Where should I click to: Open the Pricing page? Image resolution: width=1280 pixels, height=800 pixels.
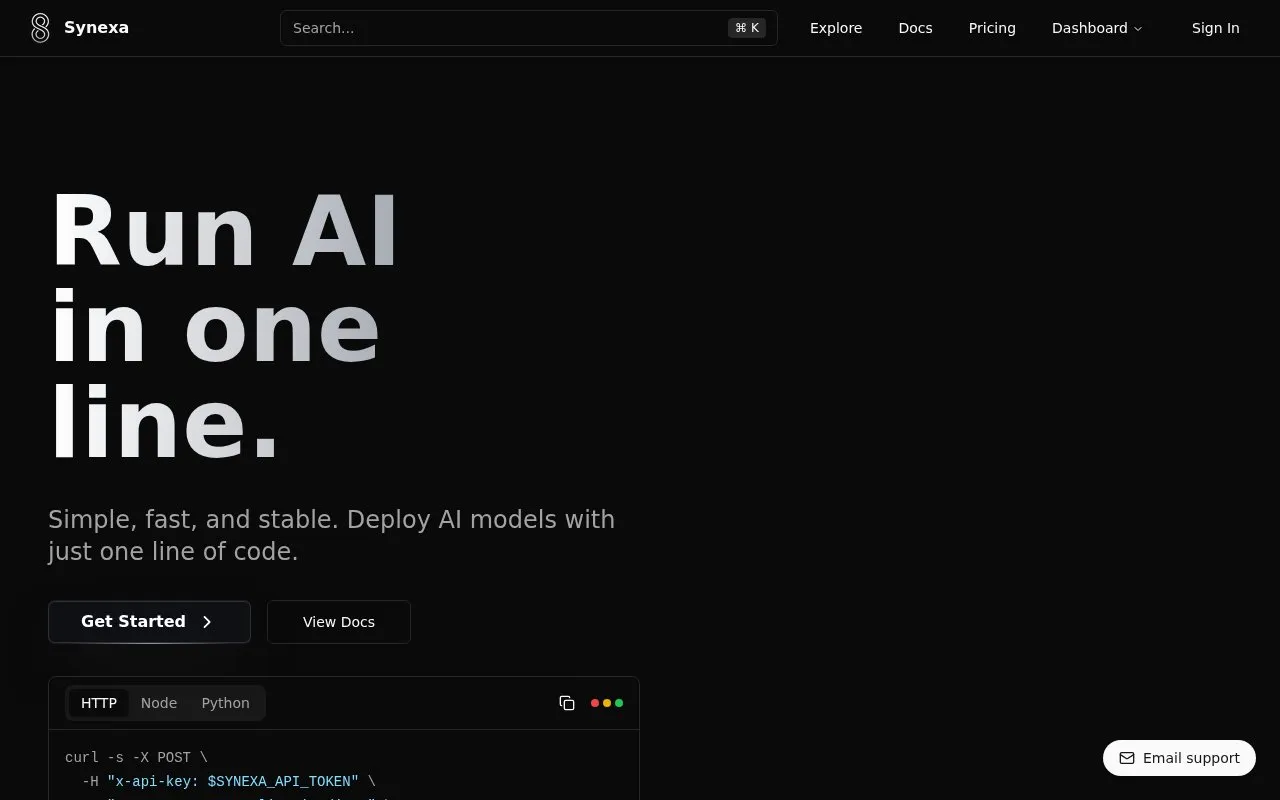point(992,28)
